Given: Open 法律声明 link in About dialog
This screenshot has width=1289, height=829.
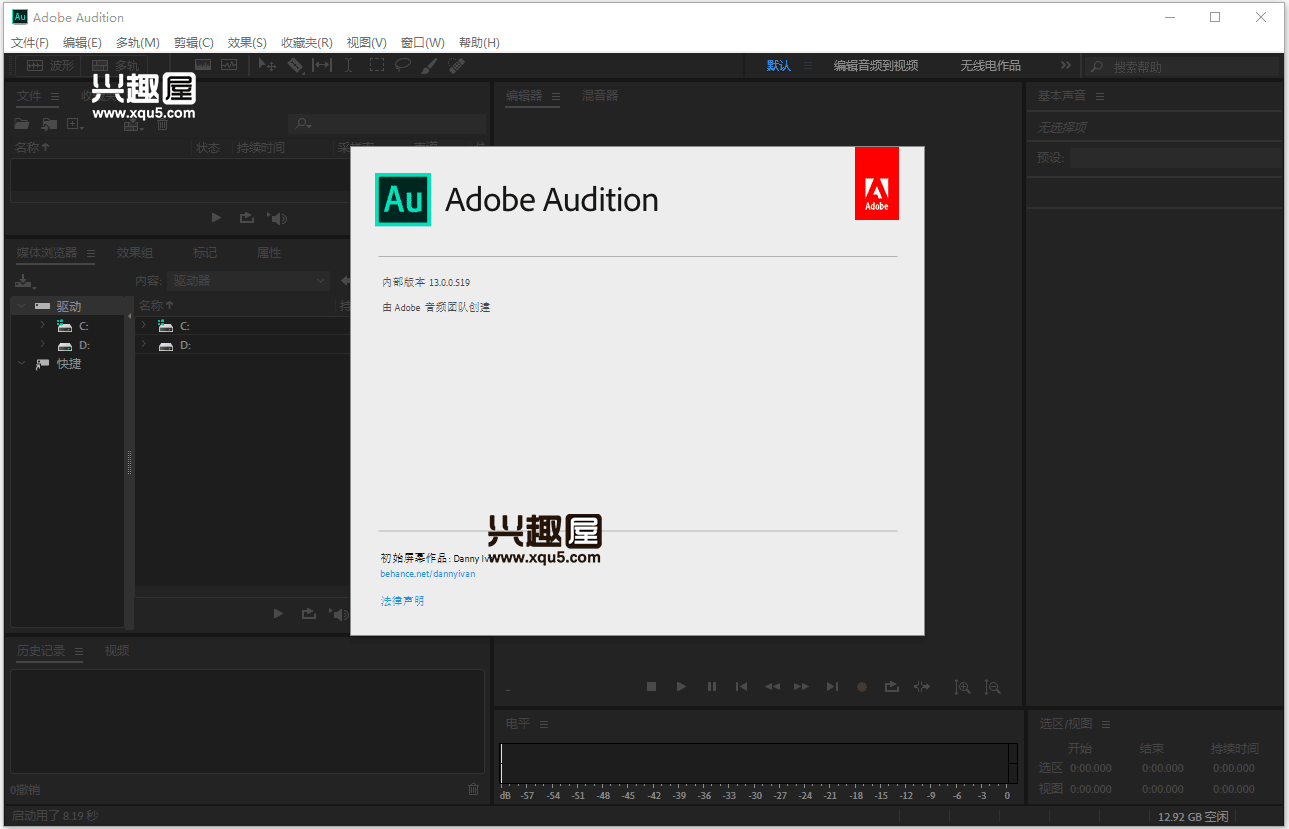Looking at the screenshot, I should click(x=402, y=601).
